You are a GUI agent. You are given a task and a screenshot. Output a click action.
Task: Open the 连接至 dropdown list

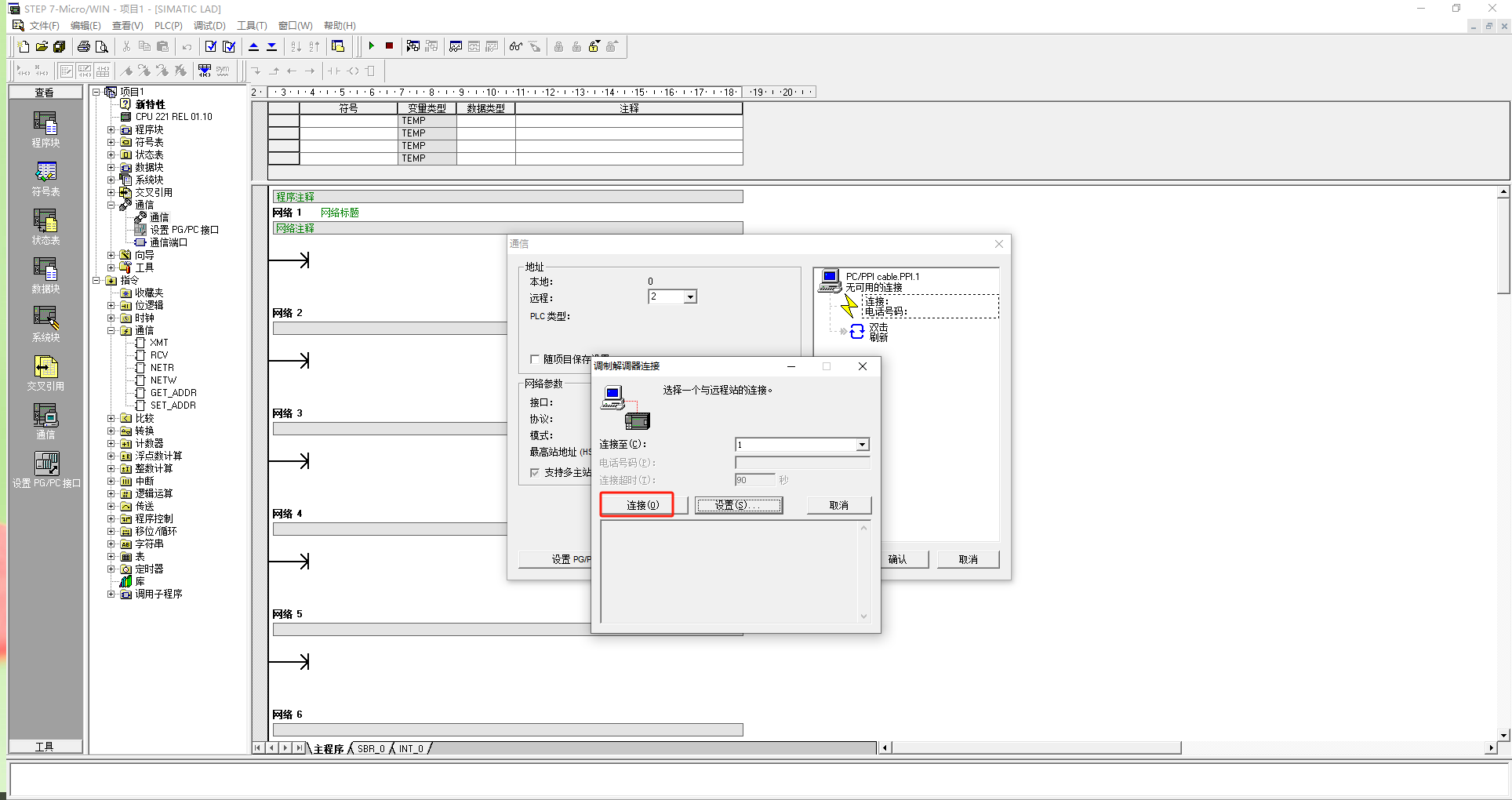click(x=863, y=445)
